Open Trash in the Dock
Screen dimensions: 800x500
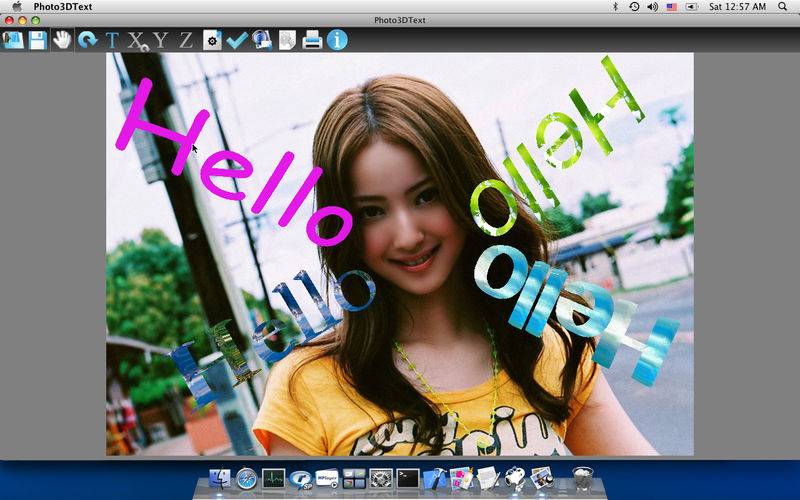pos(582,478)
